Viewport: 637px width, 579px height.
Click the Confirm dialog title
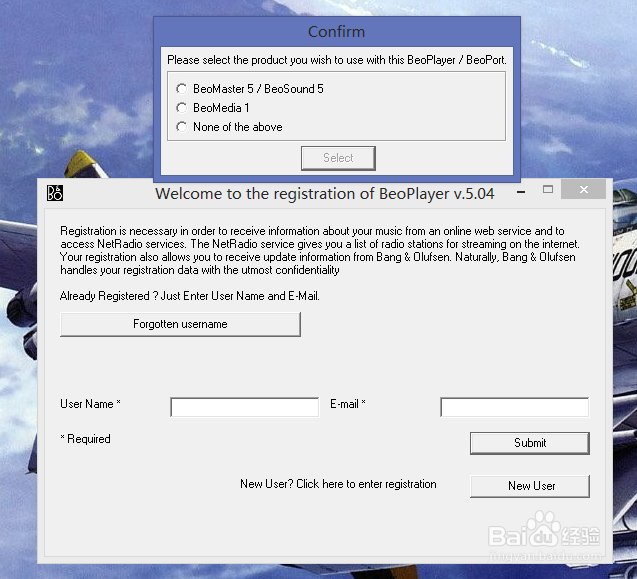click(x=336, y=32)
